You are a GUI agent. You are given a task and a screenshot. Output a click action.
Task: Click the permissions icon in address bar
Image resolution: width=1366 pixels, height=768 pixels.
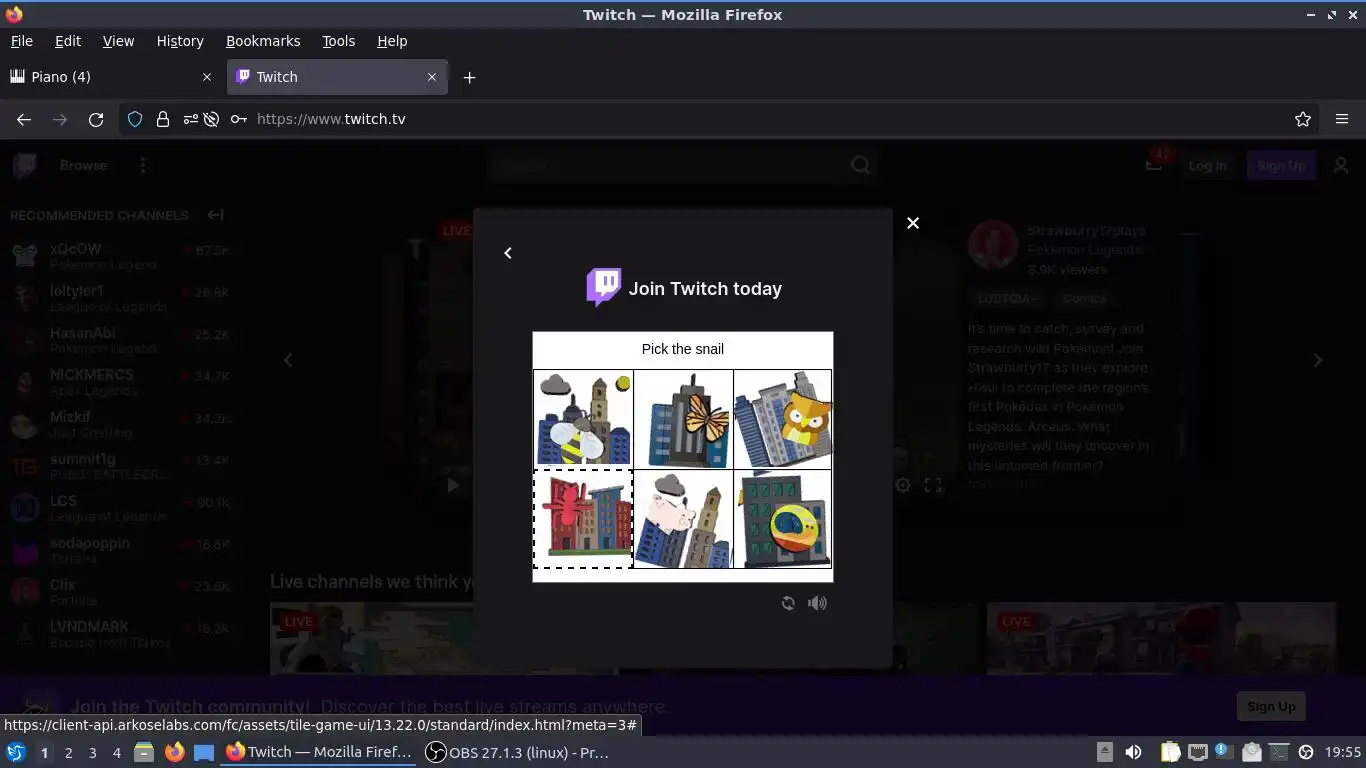pos(190,119)
